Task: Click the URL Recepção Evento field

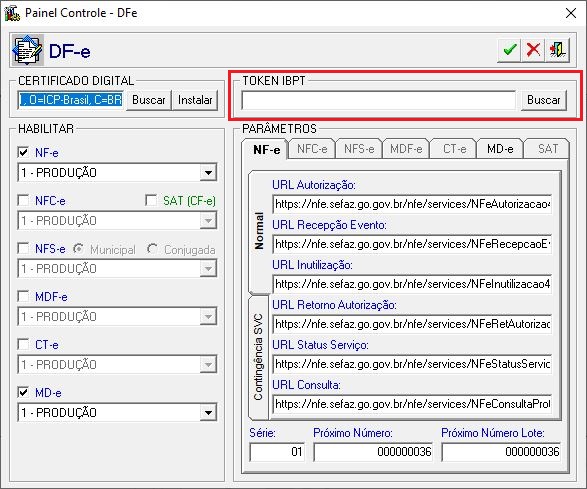Action: 412,244
